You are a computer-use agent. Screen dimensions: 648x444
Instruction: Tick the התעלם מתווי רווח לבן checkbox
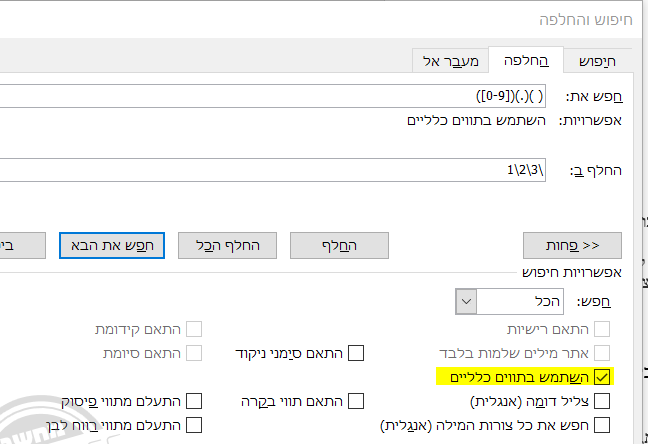coord(194,425)
